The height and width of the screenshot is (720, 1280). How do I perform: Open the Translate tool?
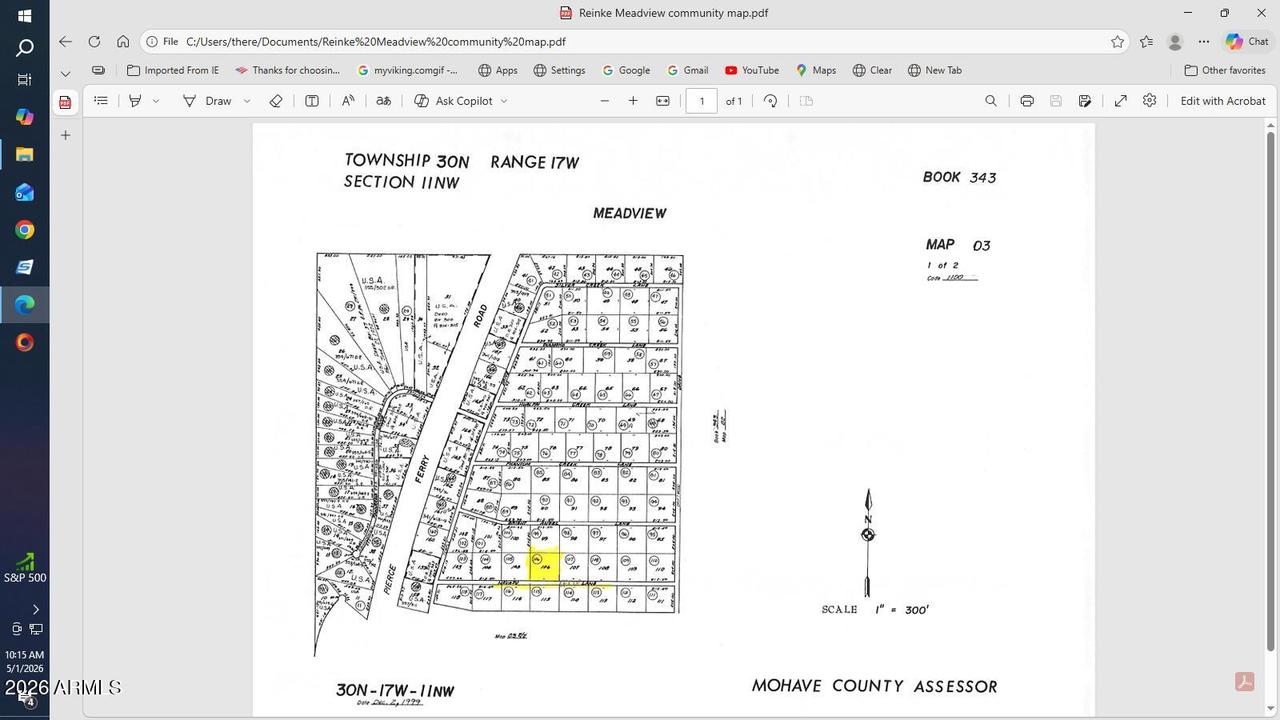tap(383, 101)
